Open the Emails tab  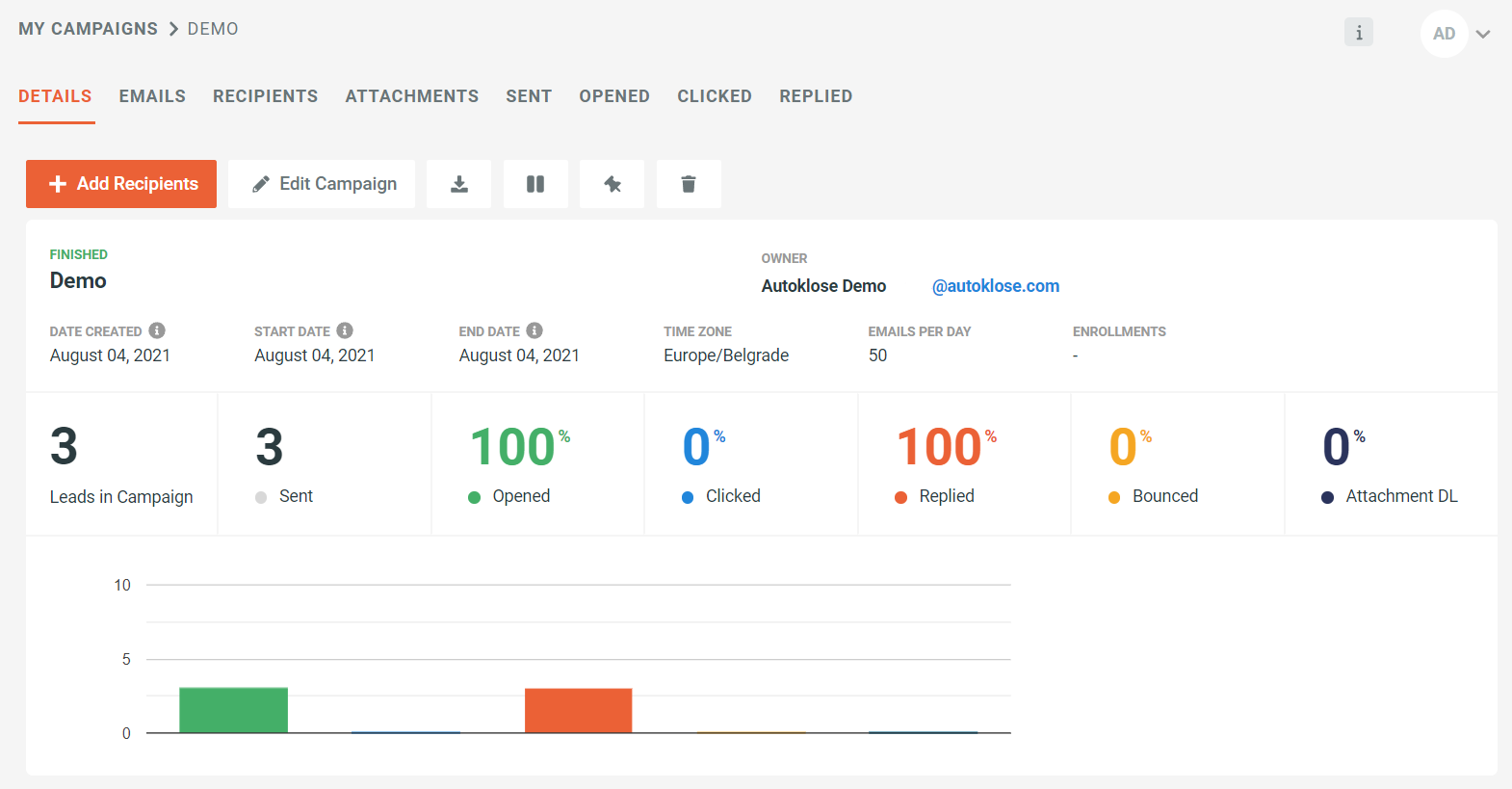click(152, 96)
